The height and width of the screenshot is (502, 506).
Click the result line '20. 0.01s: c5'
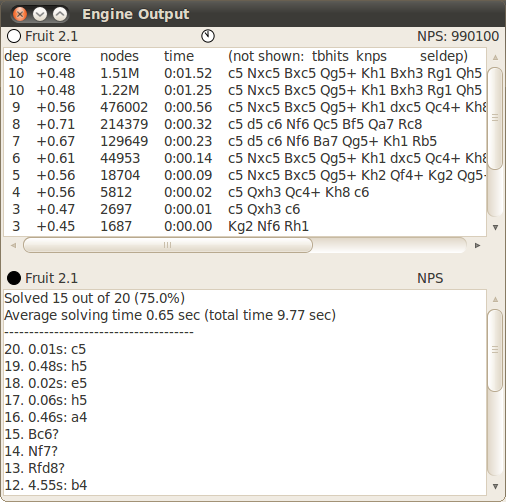click(x=45, y=349)
